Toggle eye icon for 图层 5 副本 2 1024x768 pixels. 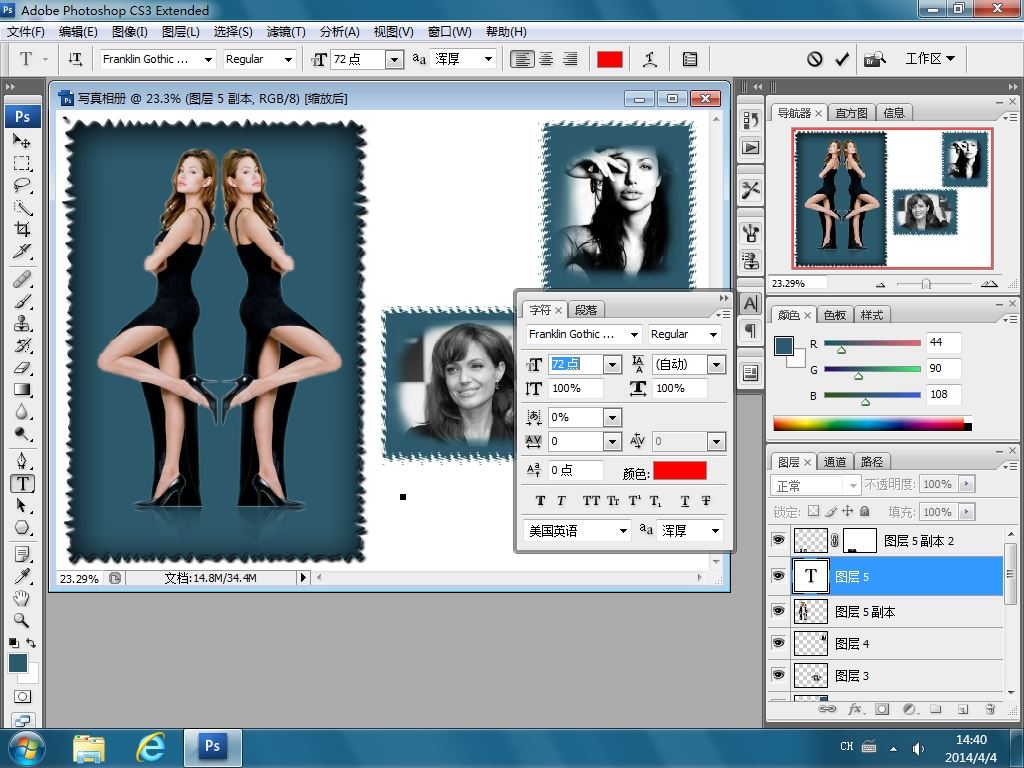(779, 541)
